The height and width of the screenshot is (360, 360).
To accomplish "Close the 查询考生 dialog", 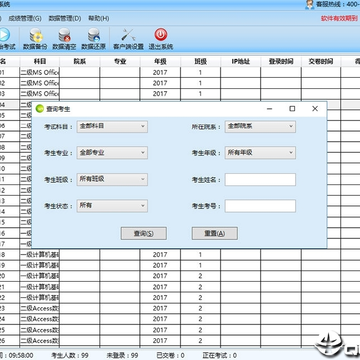I will [x=315, y=109].
